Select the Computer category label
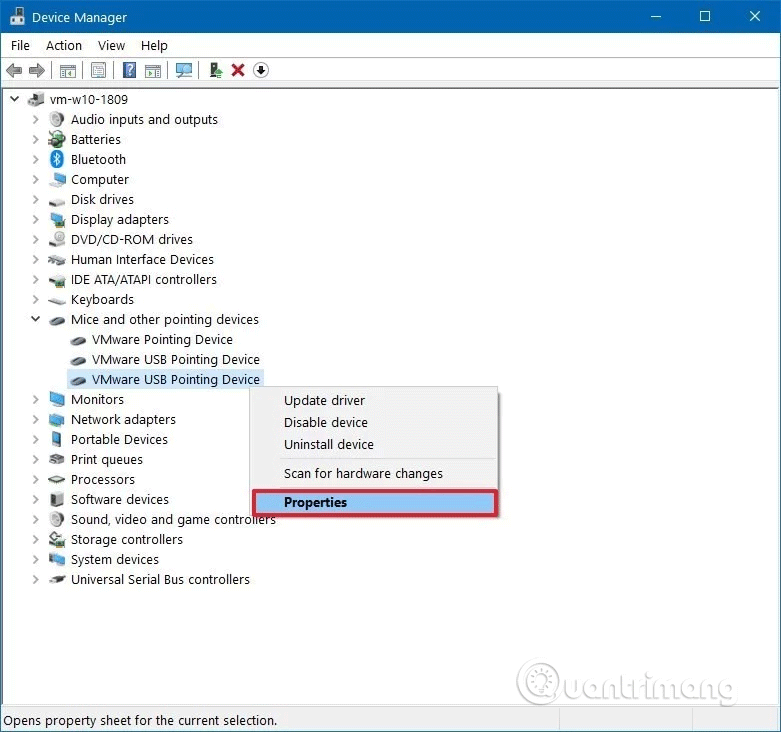781x732 pixels. [100, 180]
